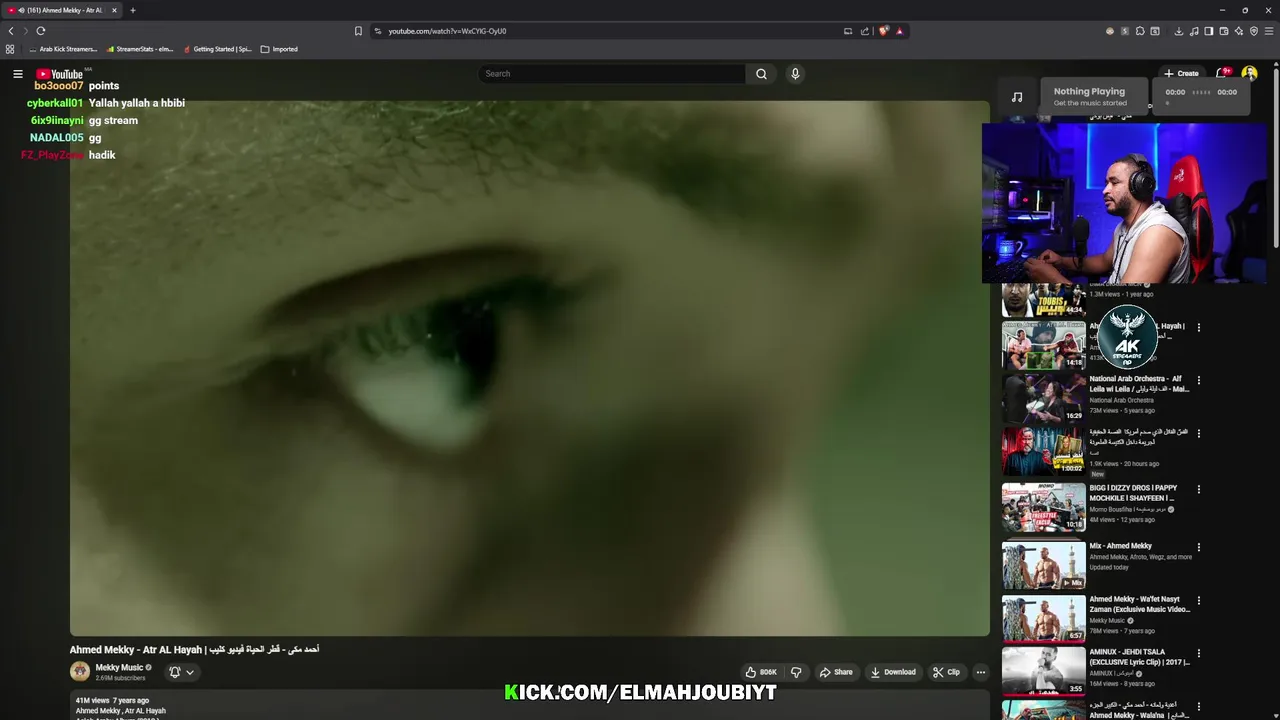Open options menu for BIGG DIZZY DROS video
The width and height of the screenshot is (1280, 720).
pos(1199,490)
